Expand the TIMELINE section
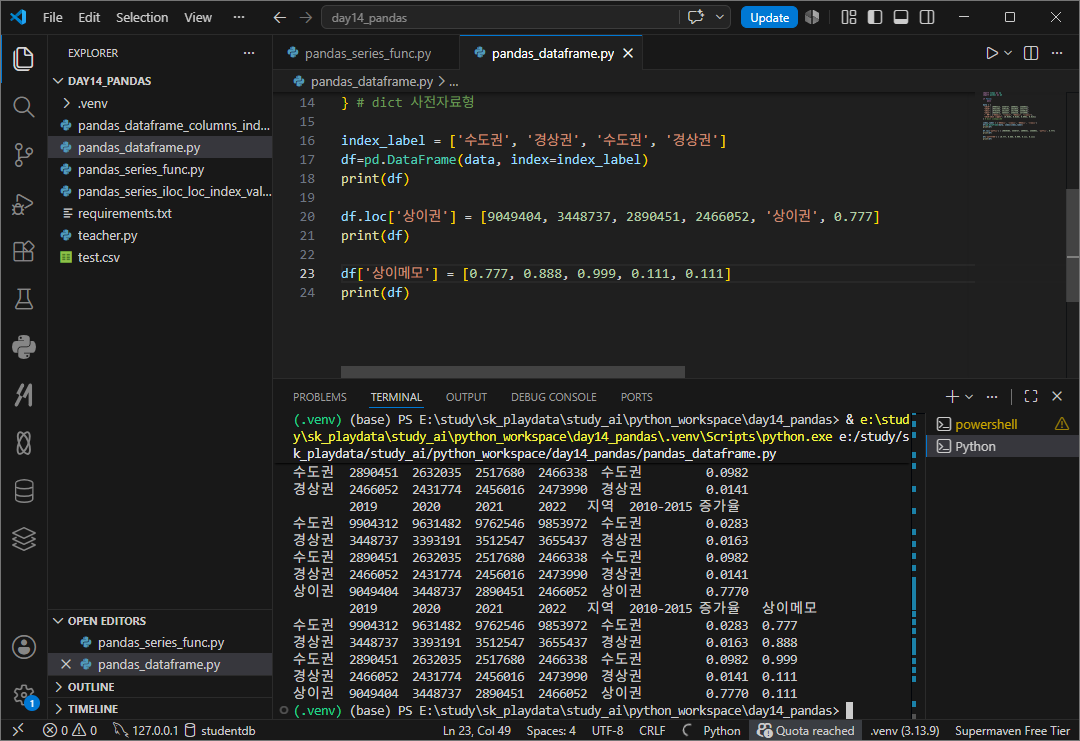Viewport: 1080px width, 741px height. pos(160,709)
